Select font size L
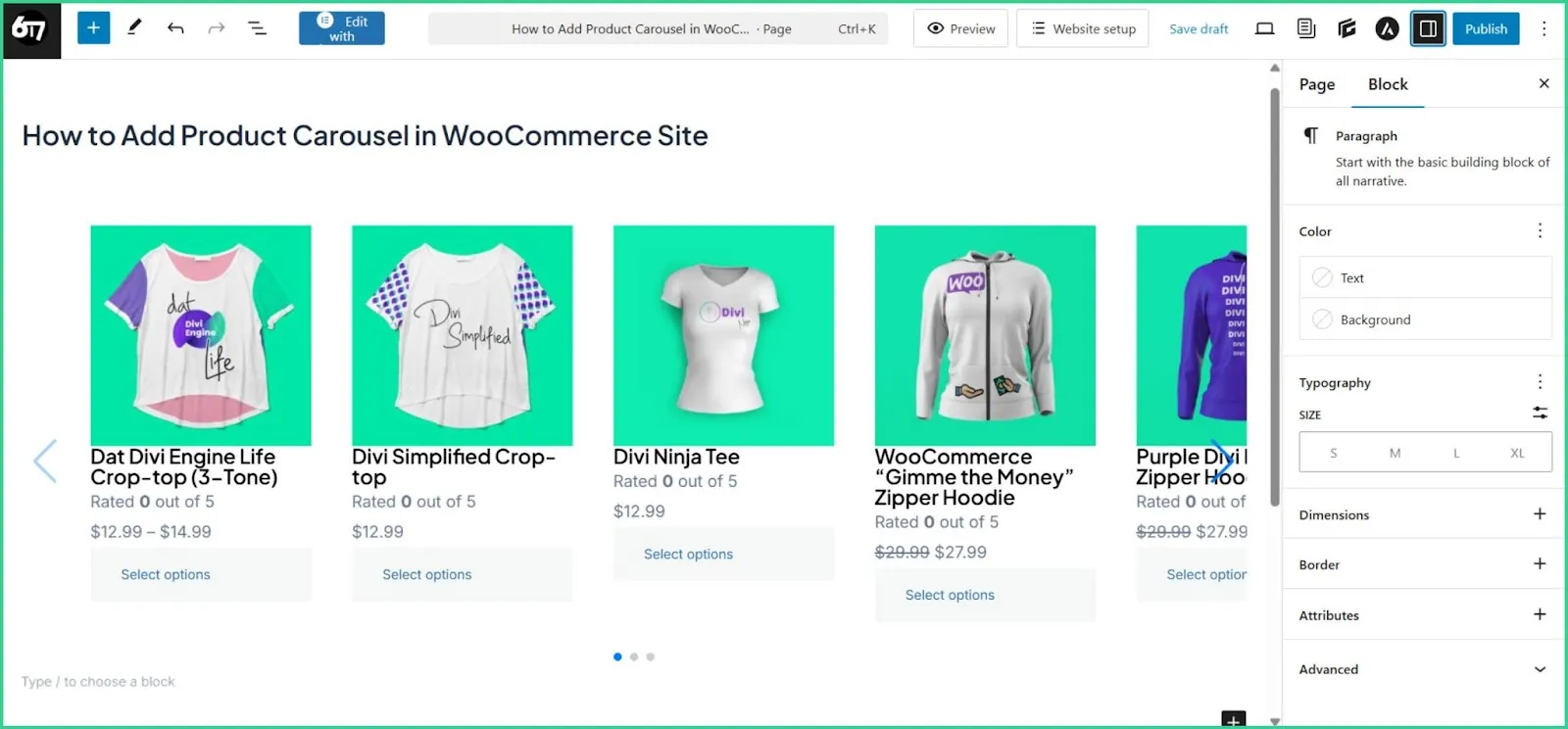Image resolution: width=1568 pixels, height=729 pixels. 1456,453
